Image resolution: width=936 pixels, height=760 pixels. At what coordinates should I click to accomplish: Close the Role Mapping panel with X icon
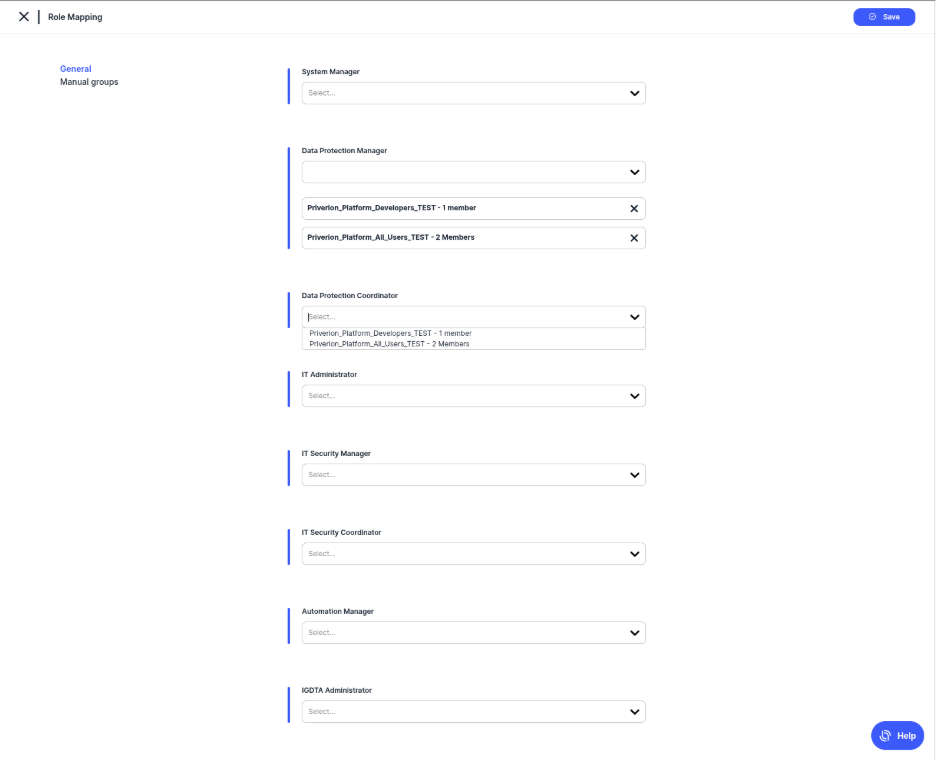click(x=24, y=17)
